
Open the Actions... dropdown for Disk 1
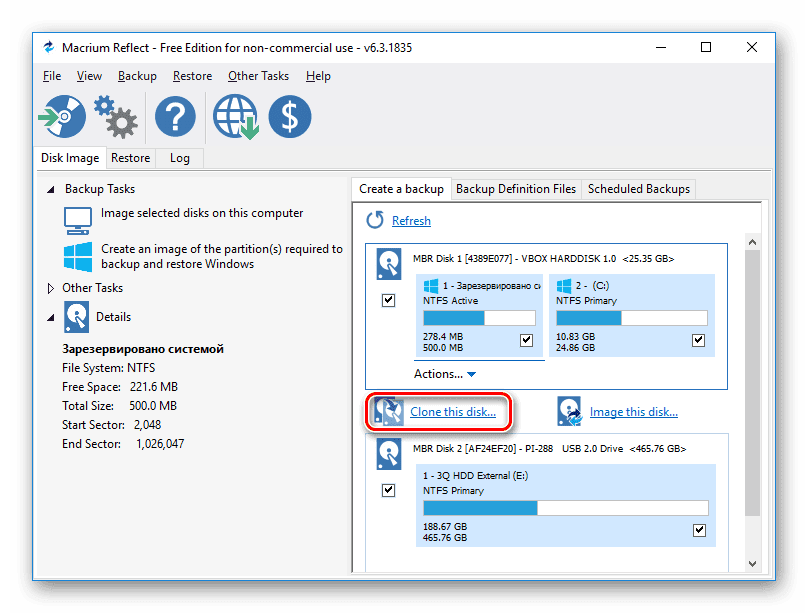pos(445,374)
